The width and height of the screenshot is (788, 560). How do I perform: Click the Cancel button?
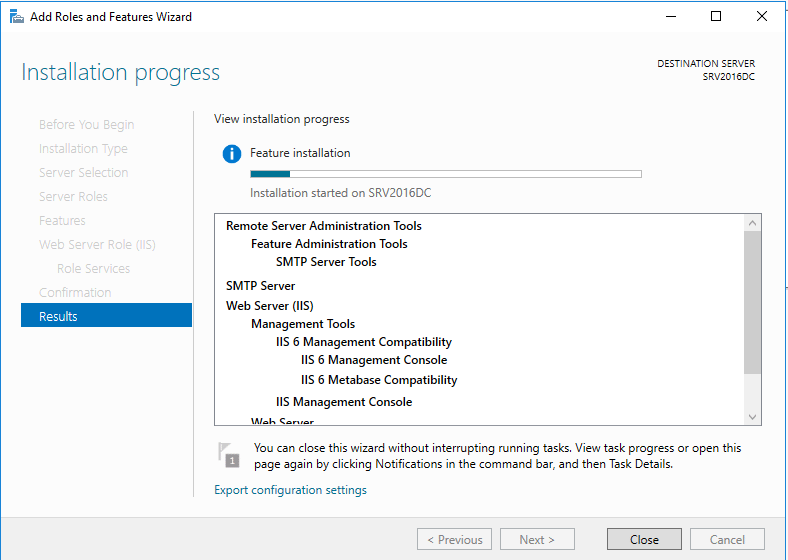[727, 539]
